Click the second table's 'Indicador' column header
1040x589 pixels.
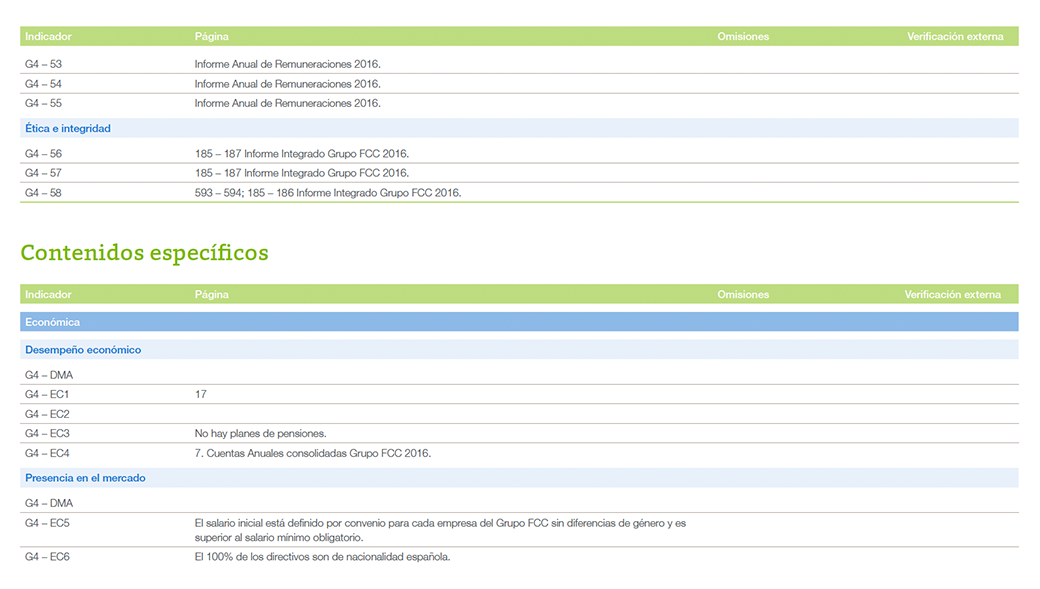click(48, 294)
